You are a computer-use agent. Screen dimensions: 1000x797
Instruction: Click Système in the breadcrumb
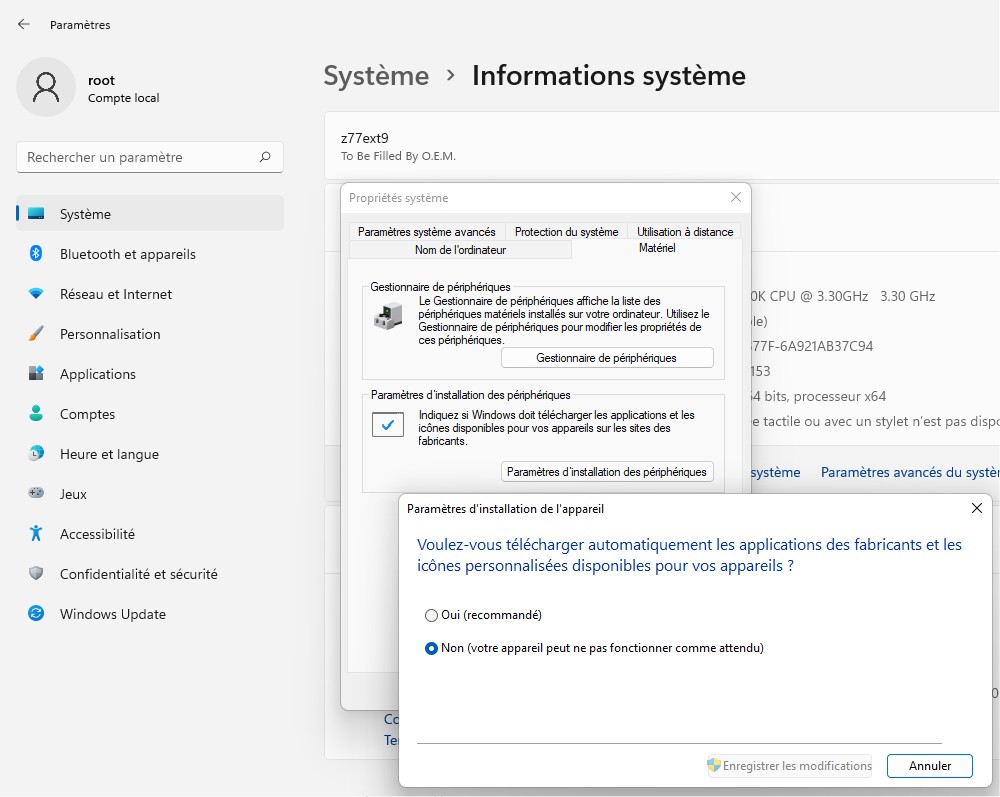point(376,76)
